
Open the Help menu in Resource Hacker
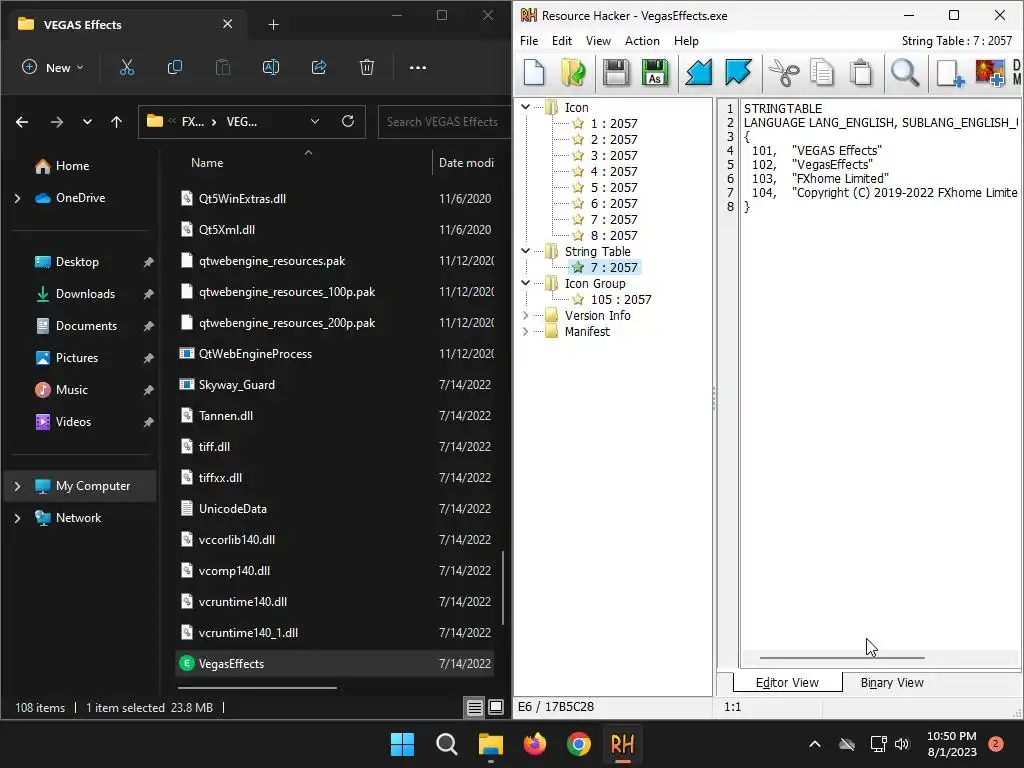point(686,40)
